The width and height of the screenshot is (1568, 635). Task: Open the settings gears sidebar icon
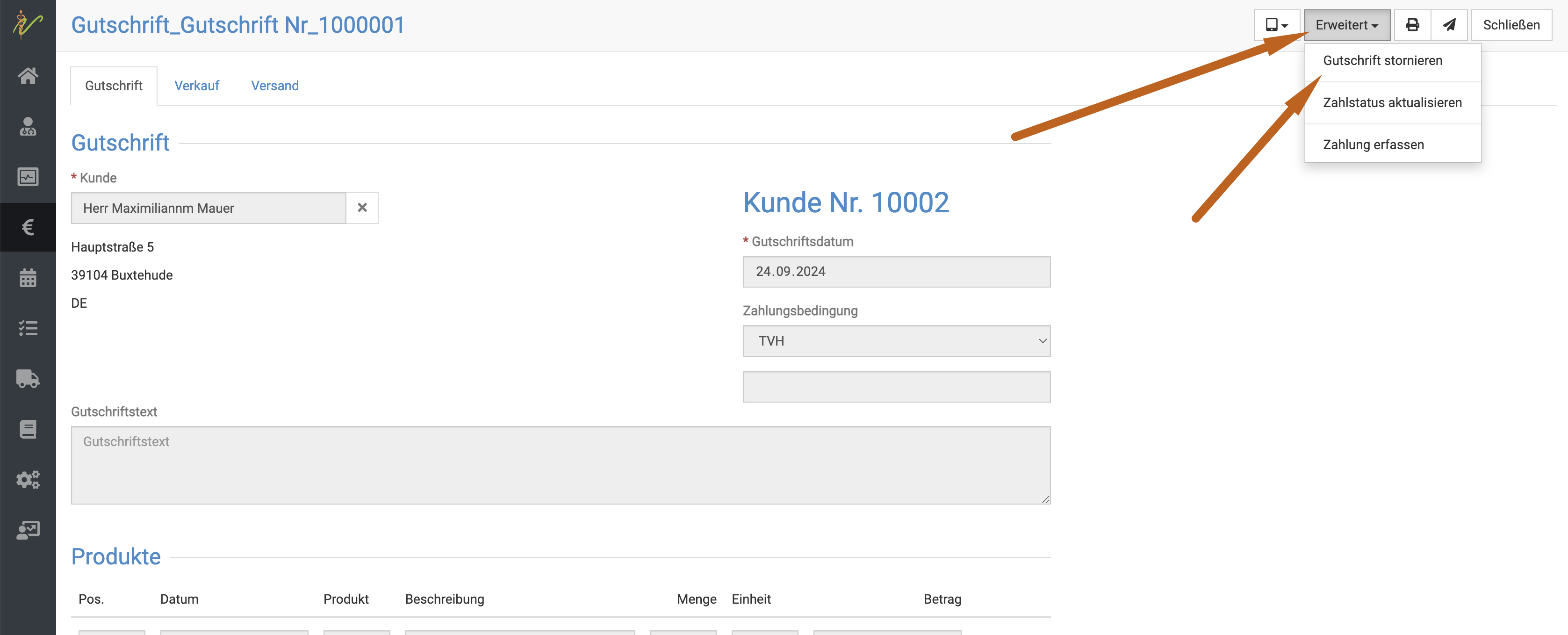tap(28, 480)
